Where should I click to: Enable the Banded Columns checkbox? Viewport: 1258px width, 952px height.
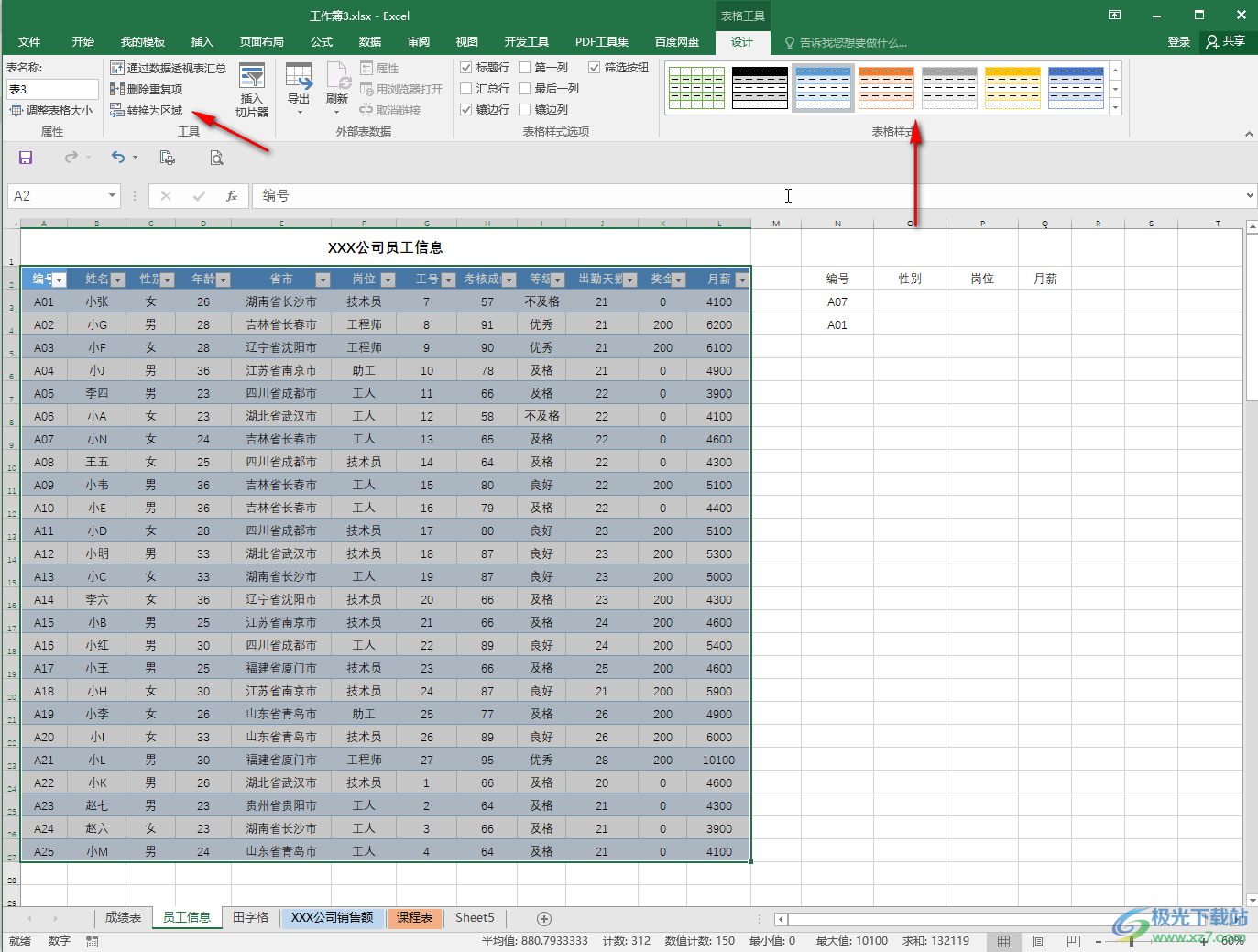click(x=525, y=110)
